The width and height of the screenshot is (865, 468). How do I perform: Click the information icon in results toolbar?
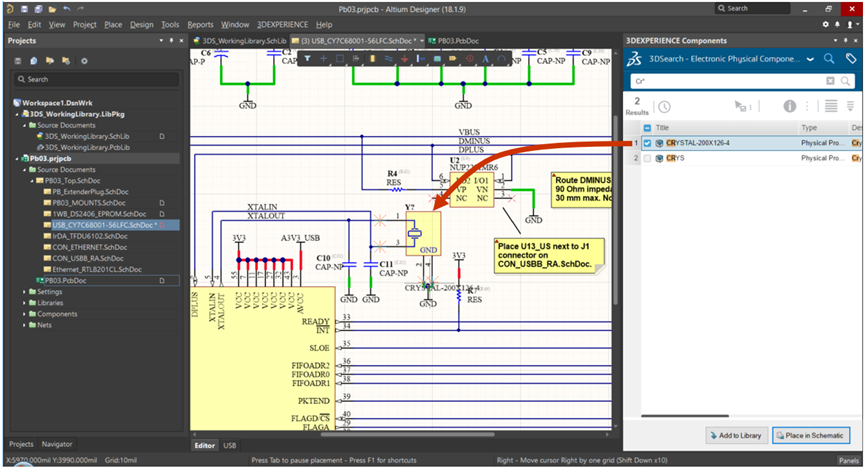(x=789, y=106)
